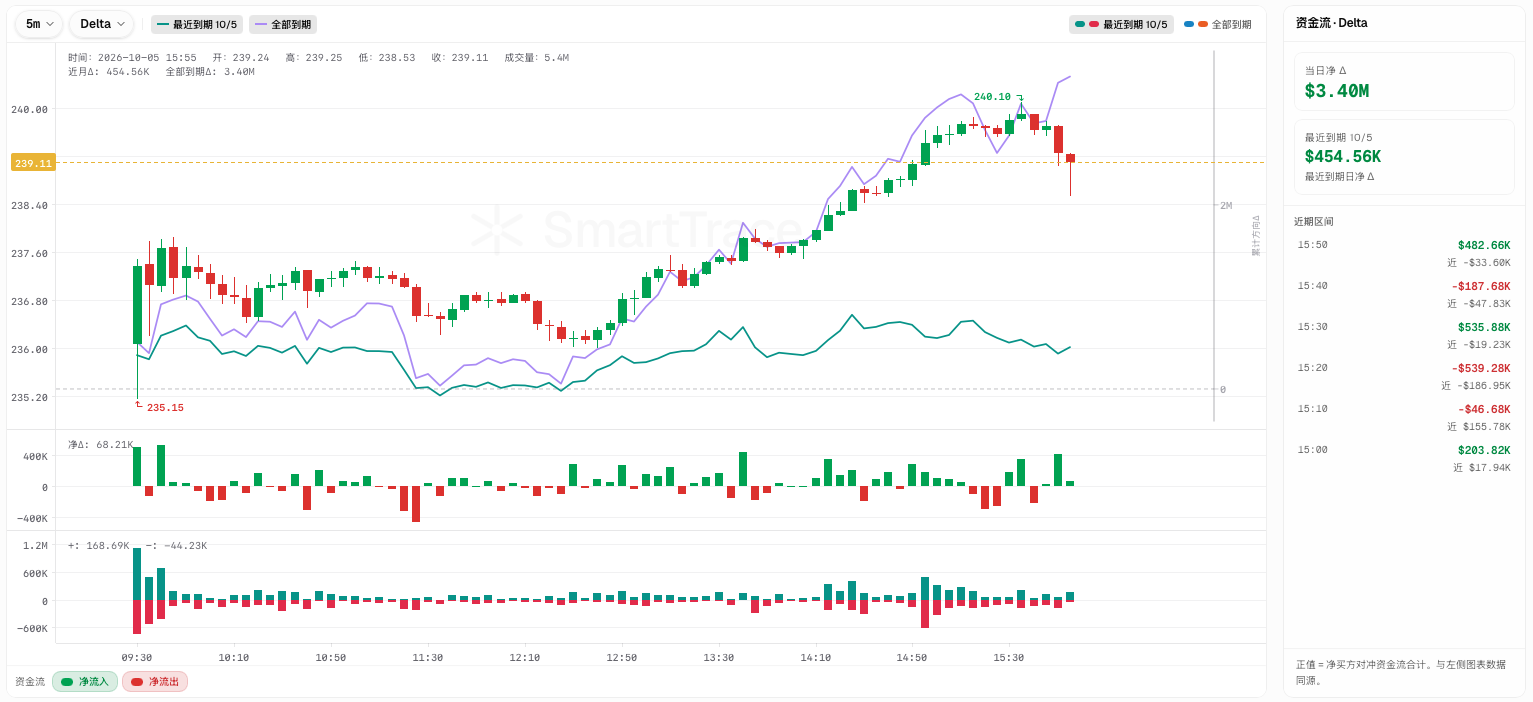Click the -$539.28K amount
Image resolution: width=1533 pixels, height=702 pixels.
[x=1481, y=368]
